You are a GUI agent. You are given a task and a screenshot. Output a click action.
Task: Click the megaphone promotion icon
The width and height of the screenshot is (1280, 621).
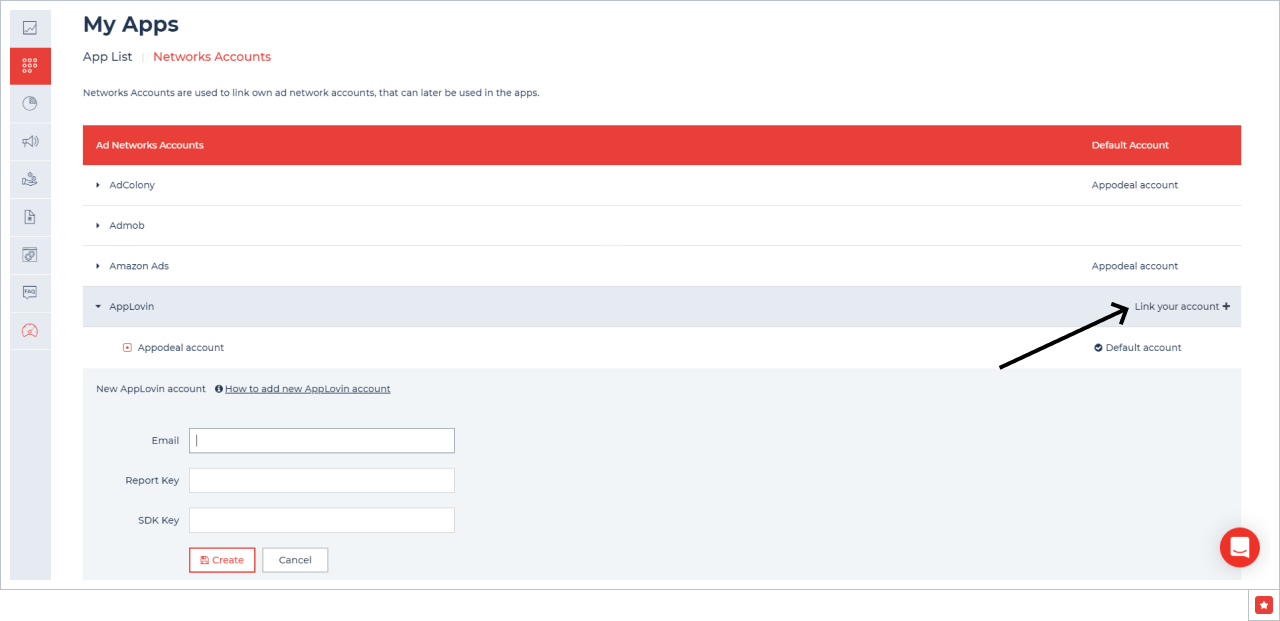coord(30,141)
